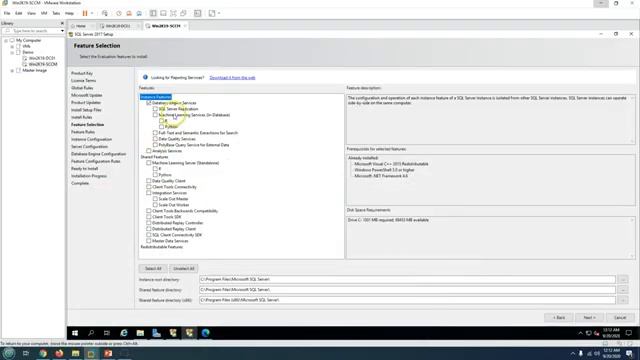Check Client Tools Connectivity
640x360 pixels.
pyautogui.click(x=149, y=187)
